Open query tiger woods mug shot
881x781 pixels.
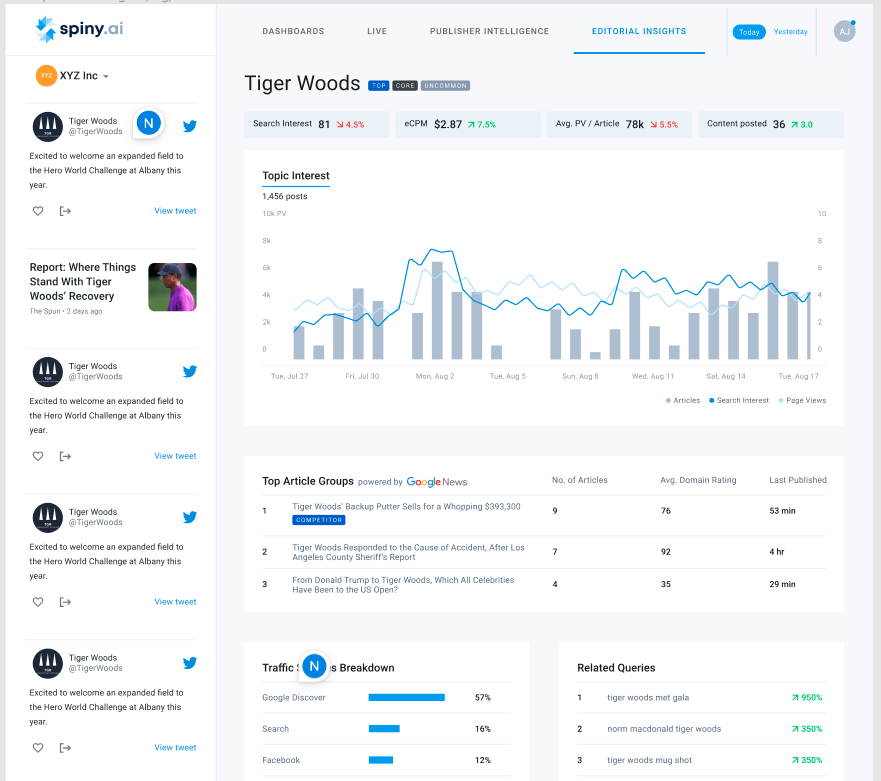tap(650, 761)
